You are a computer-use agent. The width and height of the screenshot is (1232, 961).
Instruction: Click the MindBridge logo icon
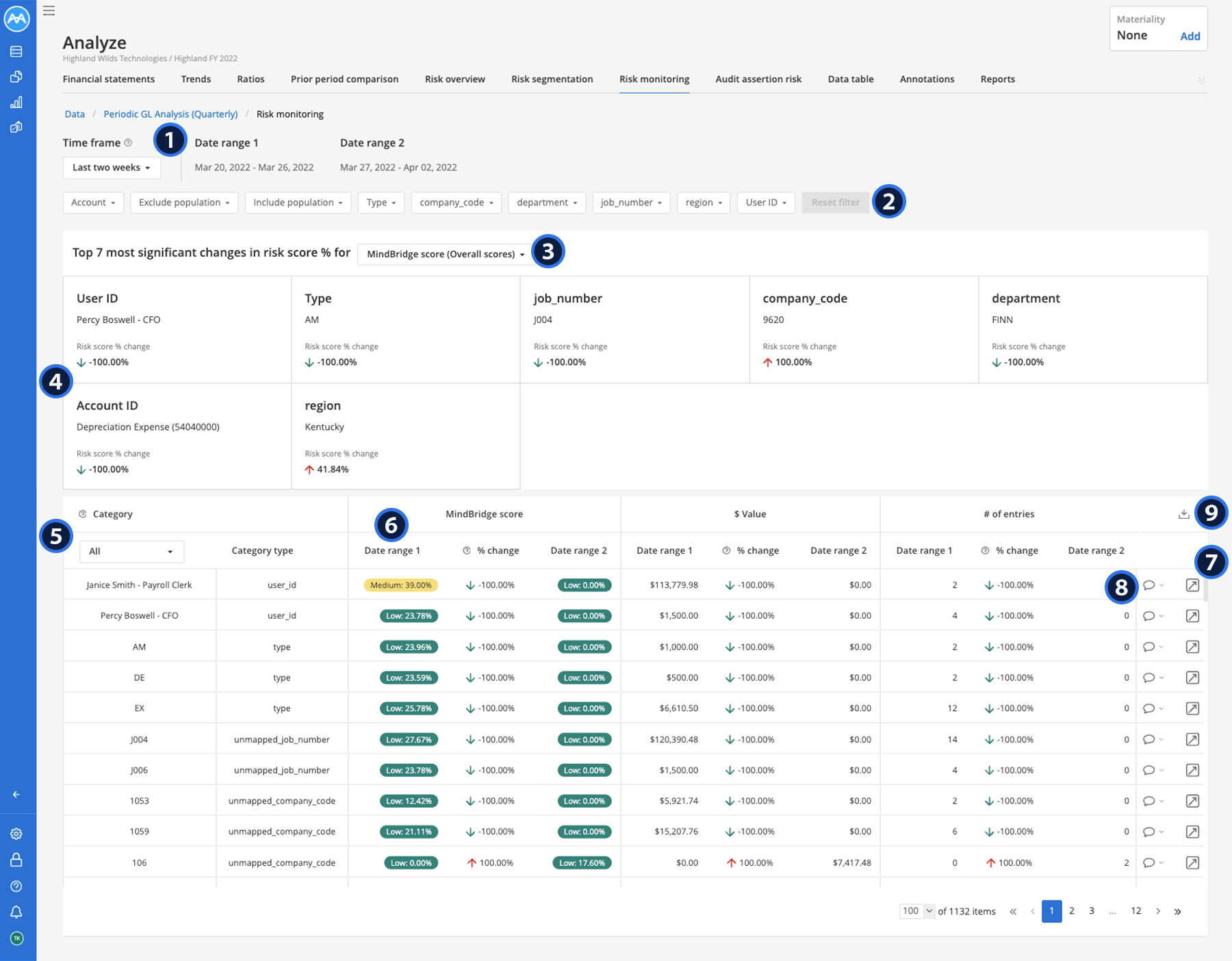click(x=16, y=18)
